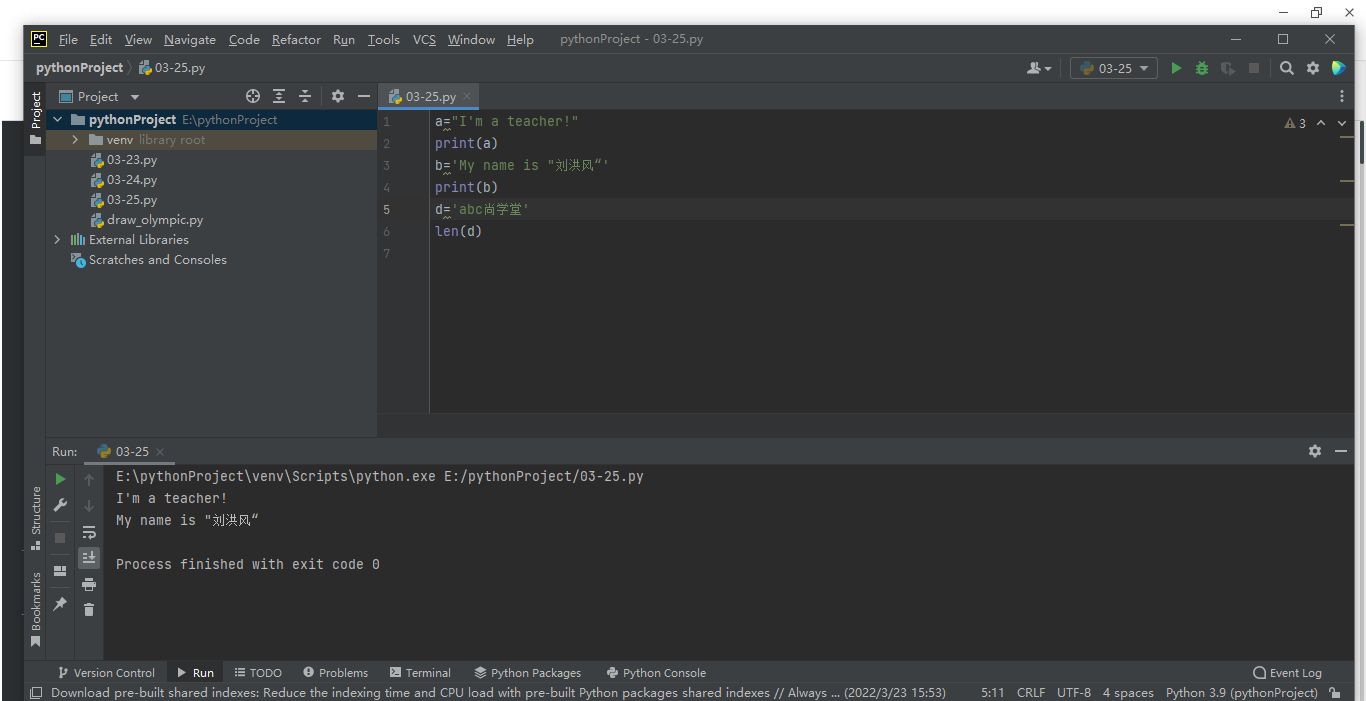Open the 03-25 run configuration dropdown
1366x701 pixels.
click(x=1114, y=68)
